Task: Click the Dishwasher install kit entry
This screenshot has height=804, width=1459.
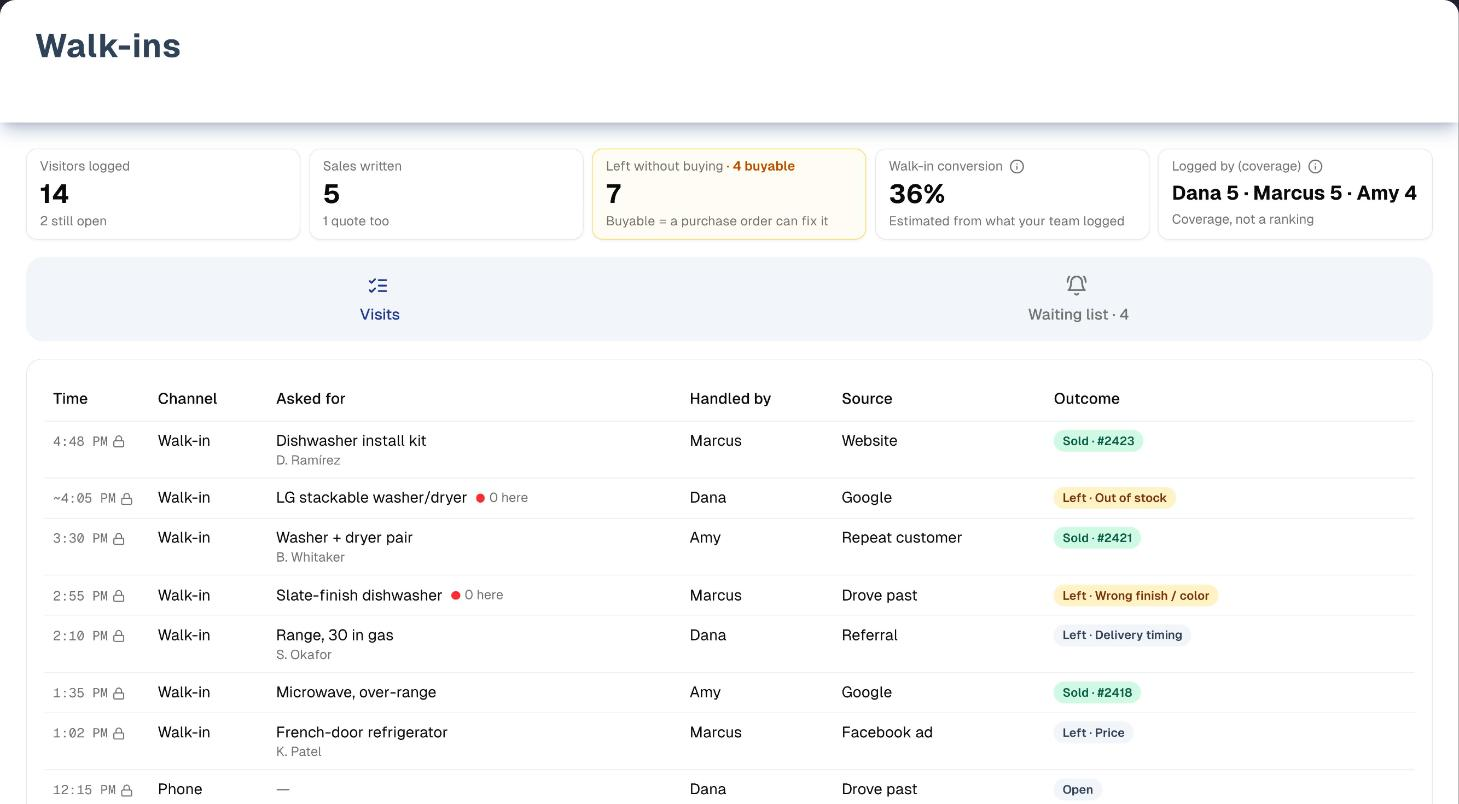Action: [x=351, y=441]
